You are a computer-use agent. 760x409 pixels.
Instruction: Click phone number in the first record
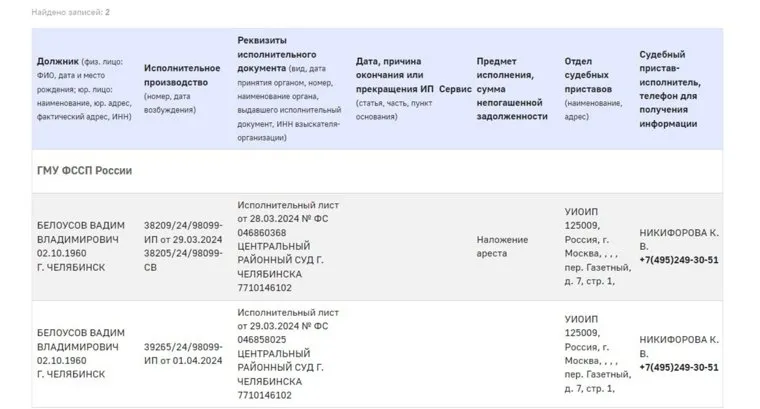[x=679, y=260]
